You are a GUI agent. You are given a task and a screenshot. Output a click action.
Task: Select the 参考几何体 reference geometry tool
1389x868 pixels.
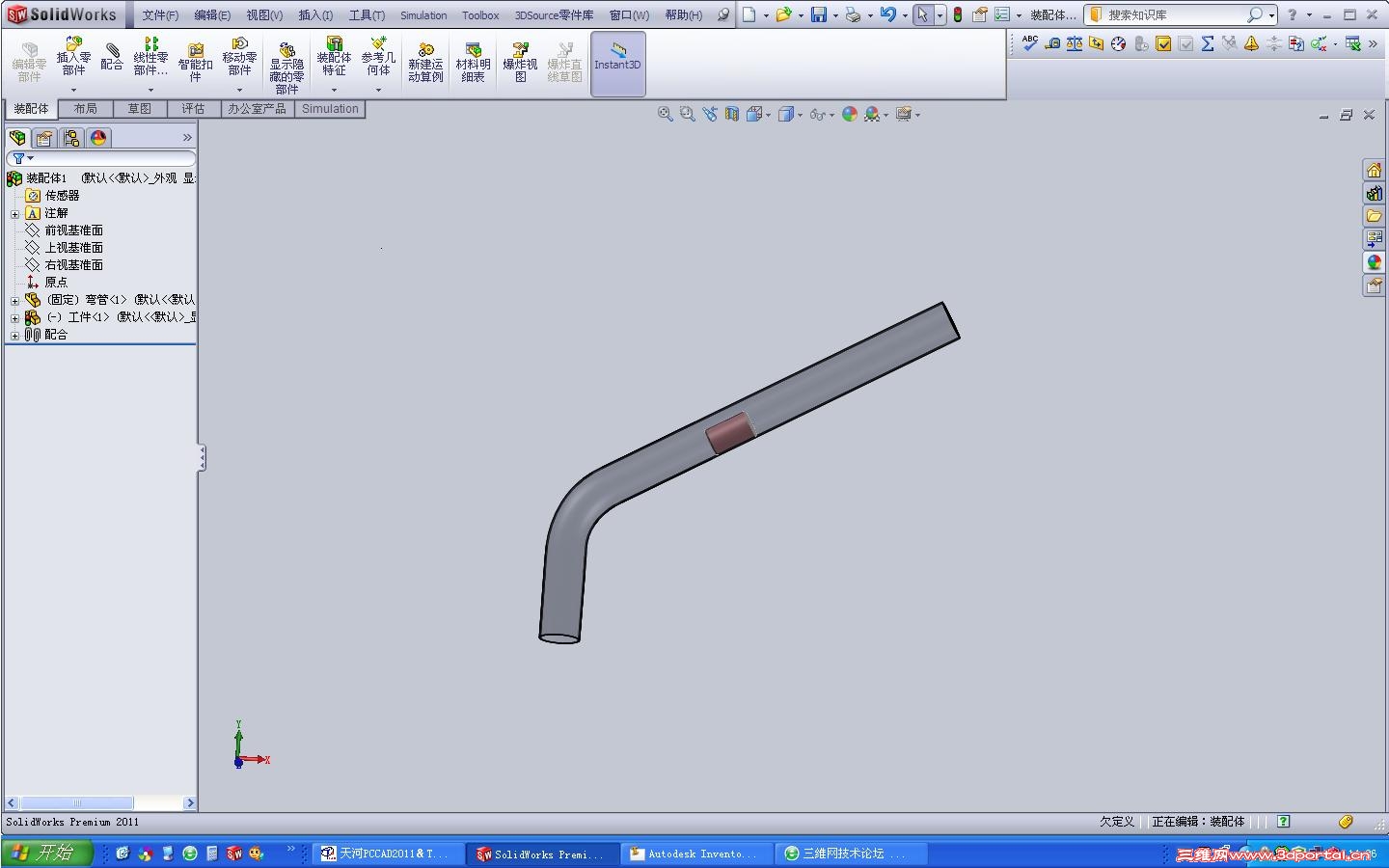click(x=378, y=57)
